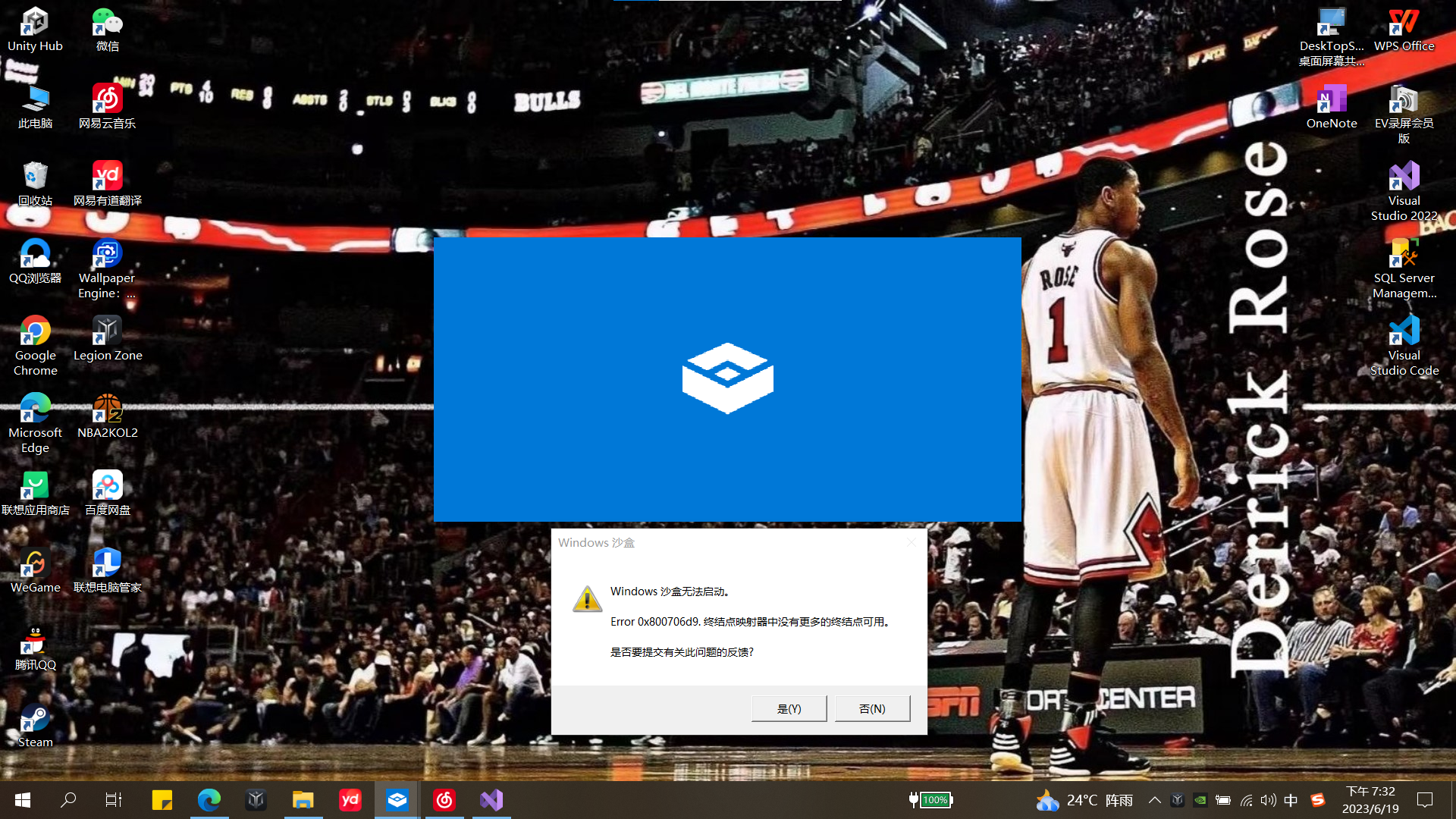Viewport: 1456px width, 819px height.
Task: Open the notification center icon
Action: click(1425, 799)
